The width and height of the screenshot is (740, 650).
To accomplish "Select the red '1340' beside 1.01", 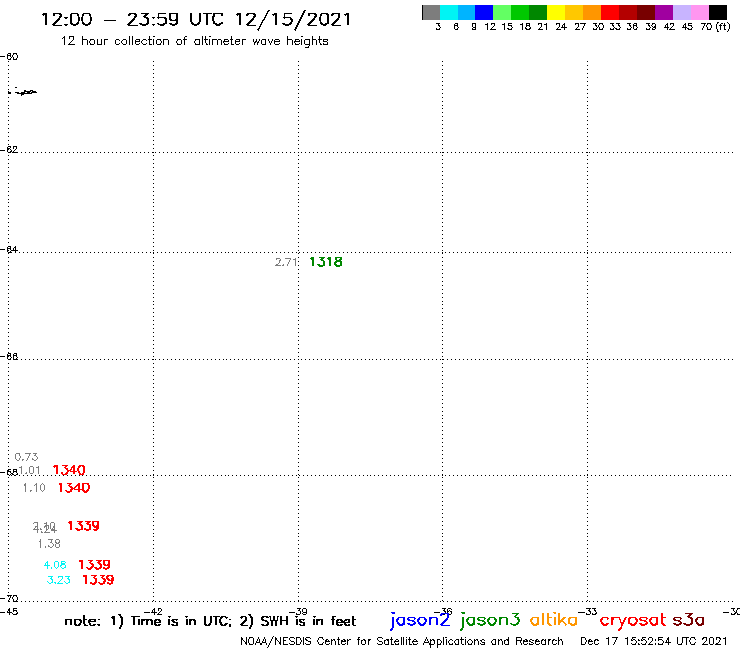I will [69, 470].
